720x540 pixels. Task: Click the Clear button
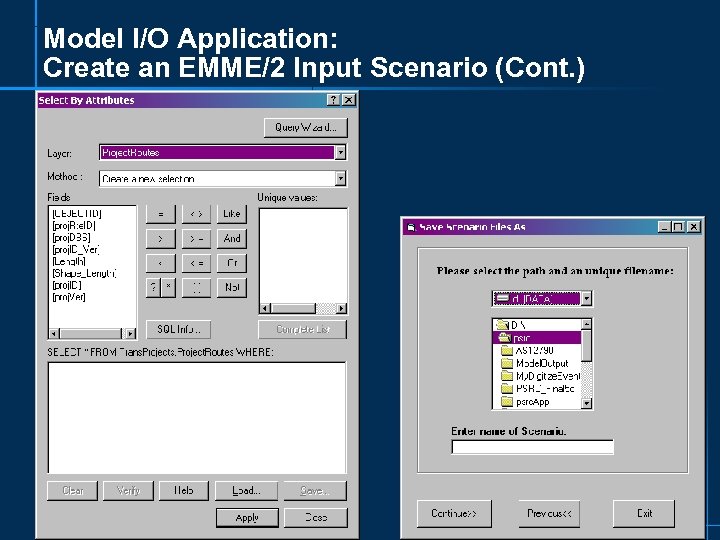click(73, 491)
